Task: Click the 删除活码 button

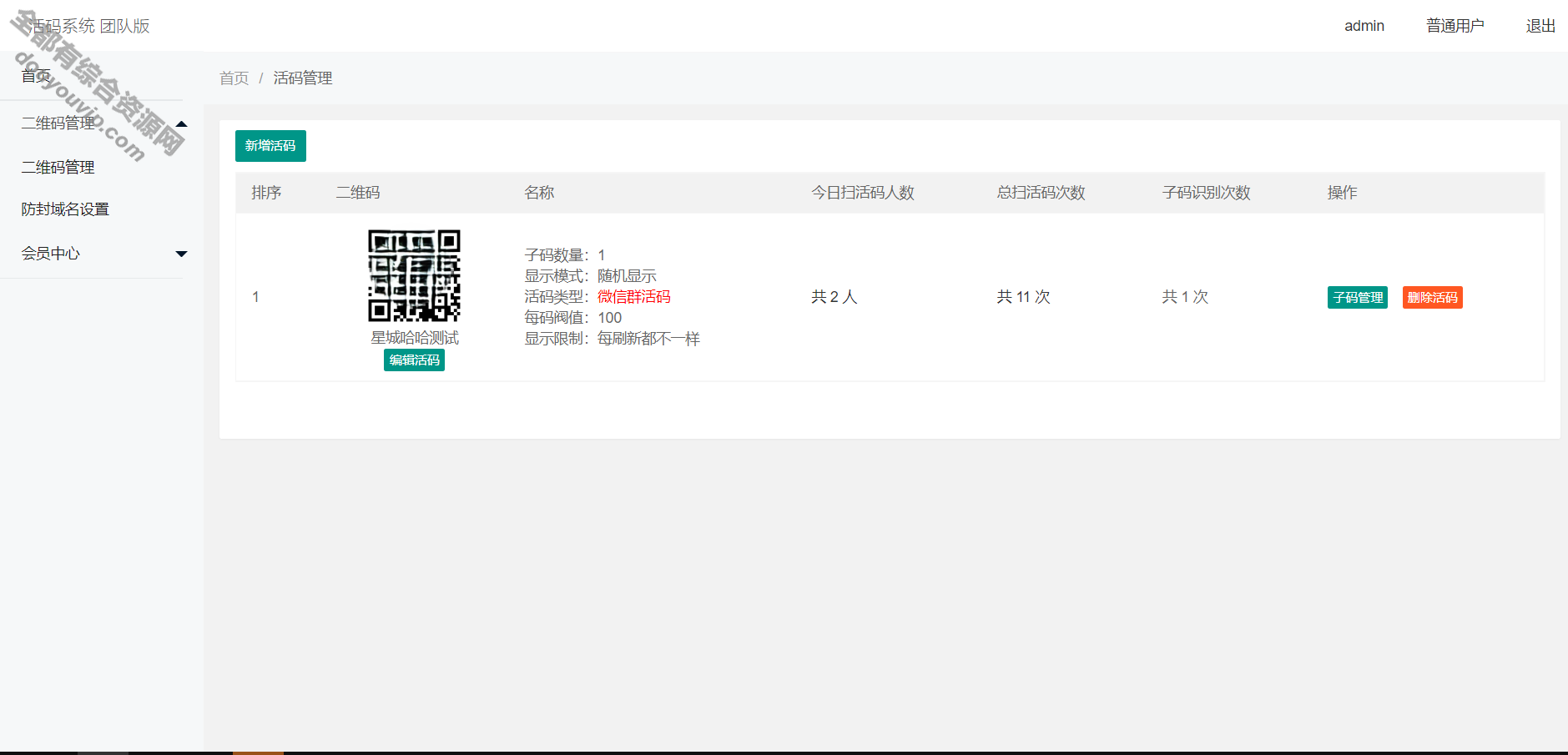Action: click(x=1432, y=298)
